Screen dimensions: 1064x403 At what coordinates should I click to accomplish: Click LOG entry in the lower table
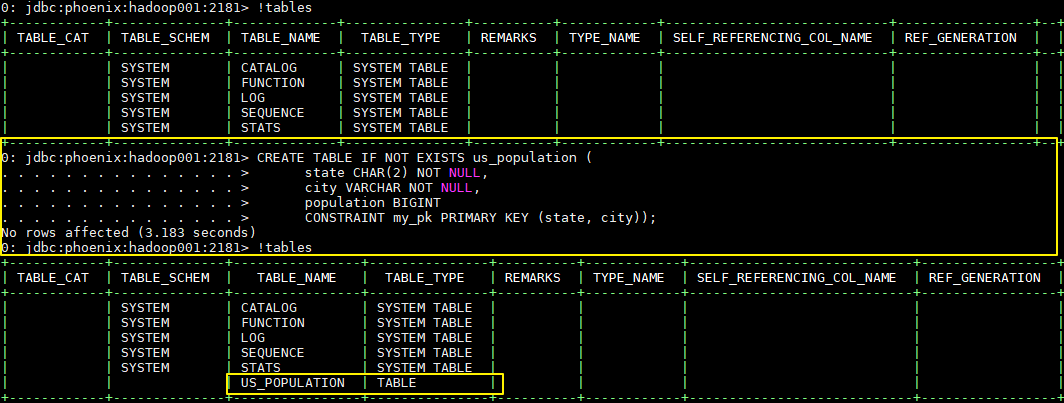click(x=253, y=338)
